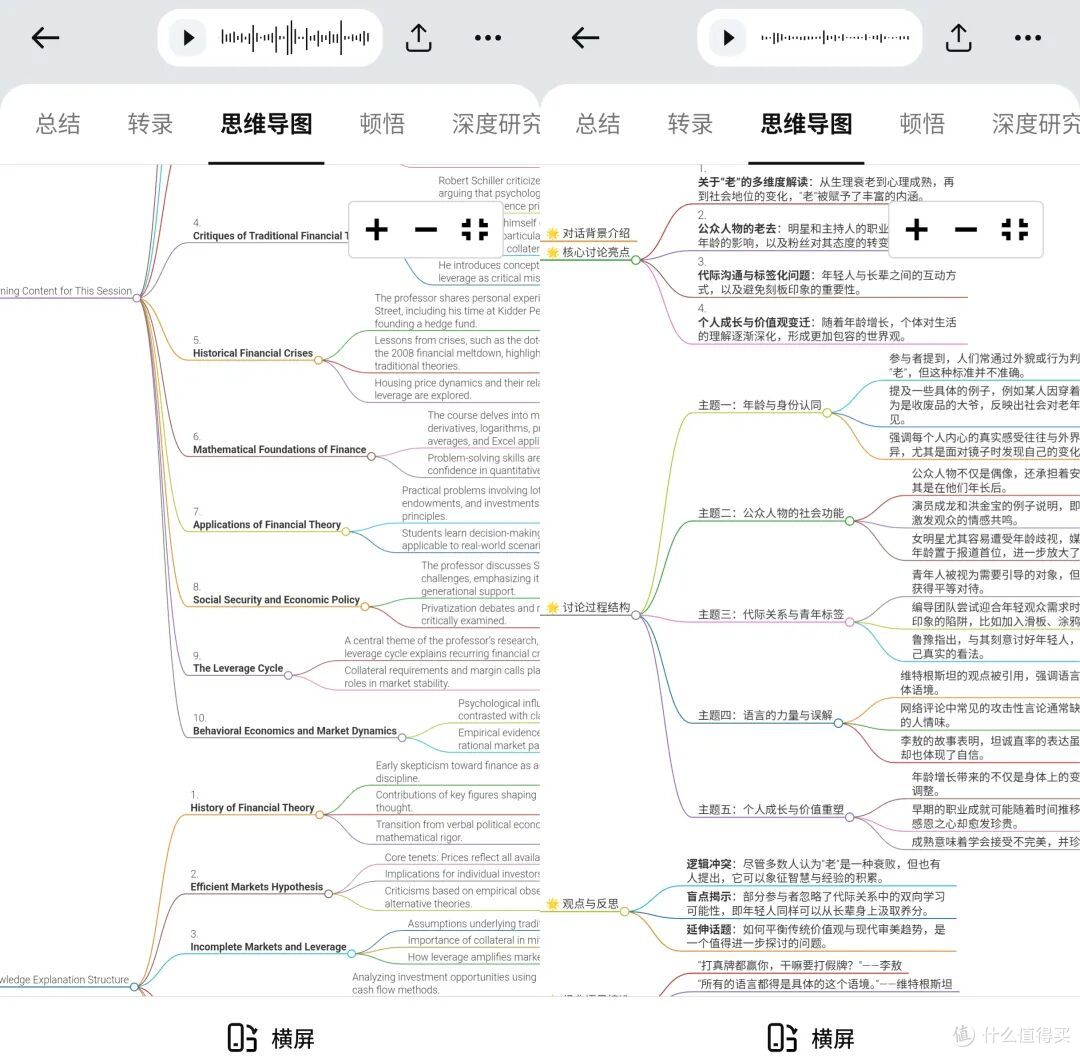Screen dimensions: 1080x1057
Task: Click the back arrow in the left screen
Action: pos(46,38)
